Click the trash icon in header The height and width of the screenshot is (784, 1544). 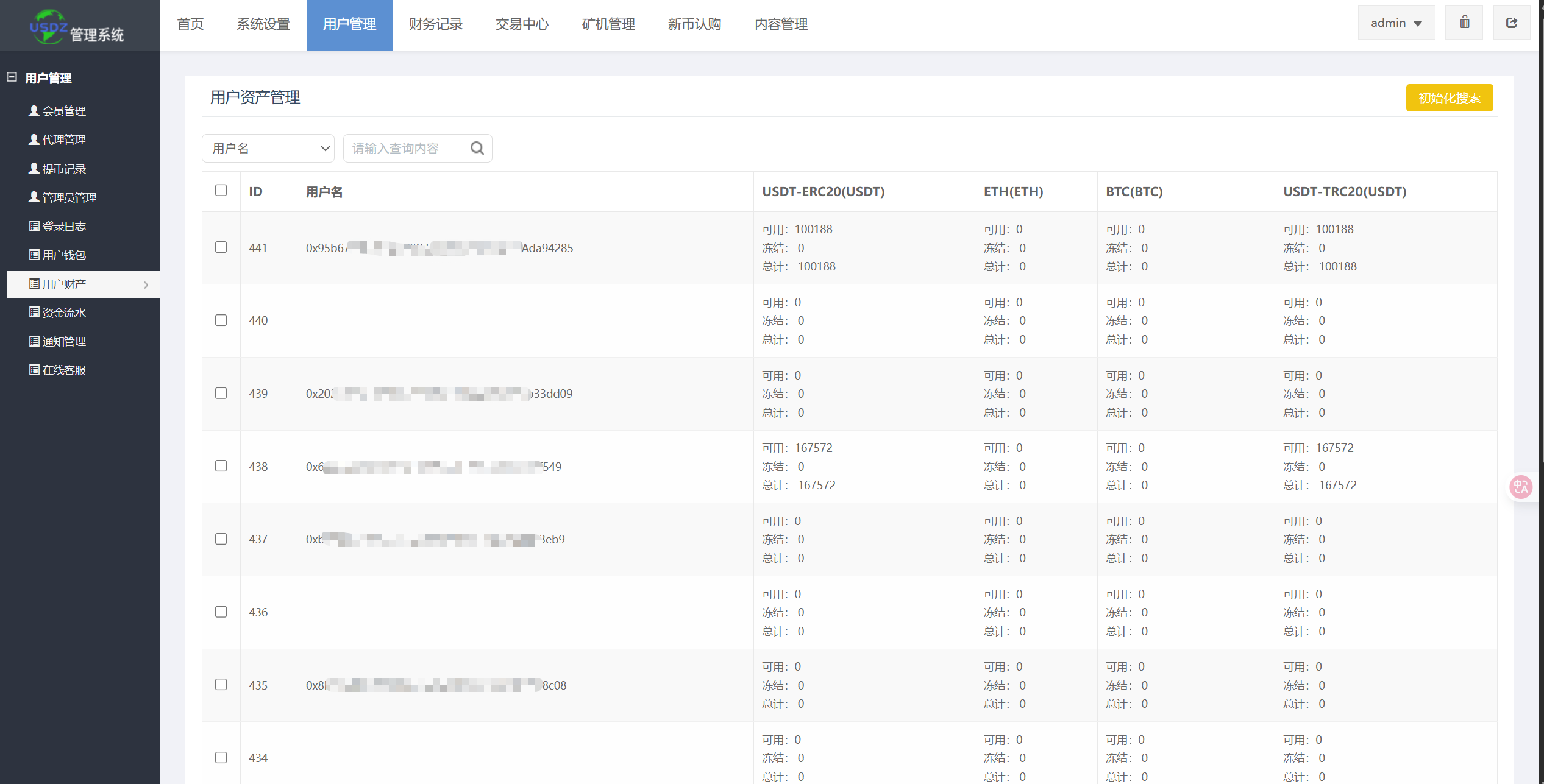[x=1464, y=23]
